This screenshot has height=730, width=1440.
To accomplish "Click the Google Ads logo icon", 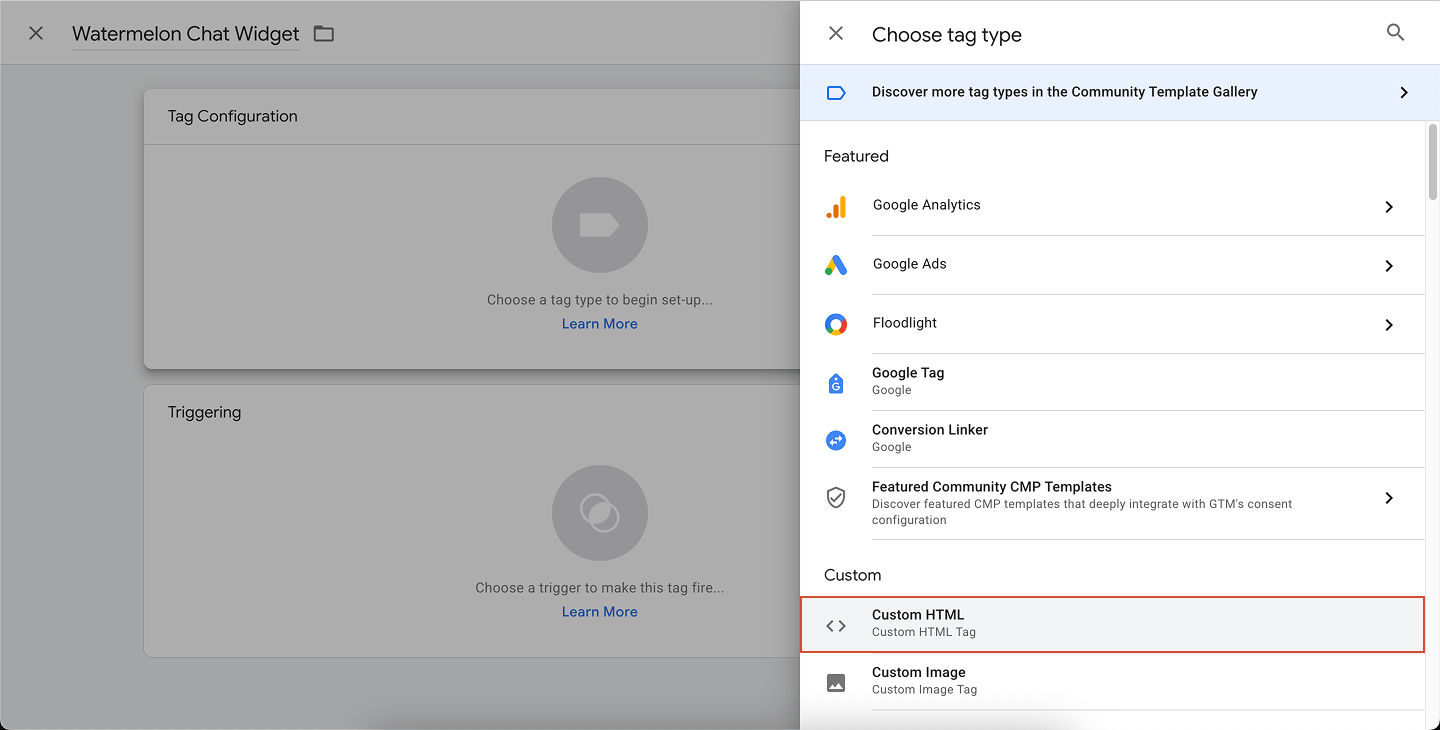I will tap(836, 265).
